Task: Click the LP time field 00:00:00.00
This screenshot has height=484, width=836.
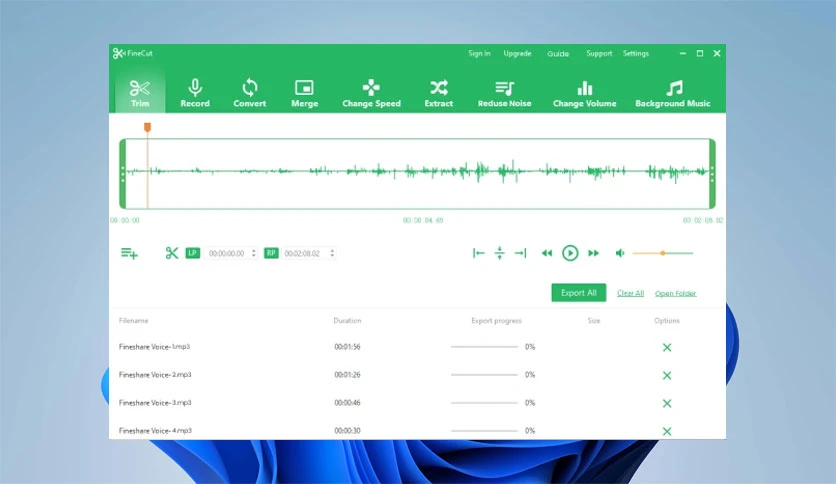Action: point(227,253)
